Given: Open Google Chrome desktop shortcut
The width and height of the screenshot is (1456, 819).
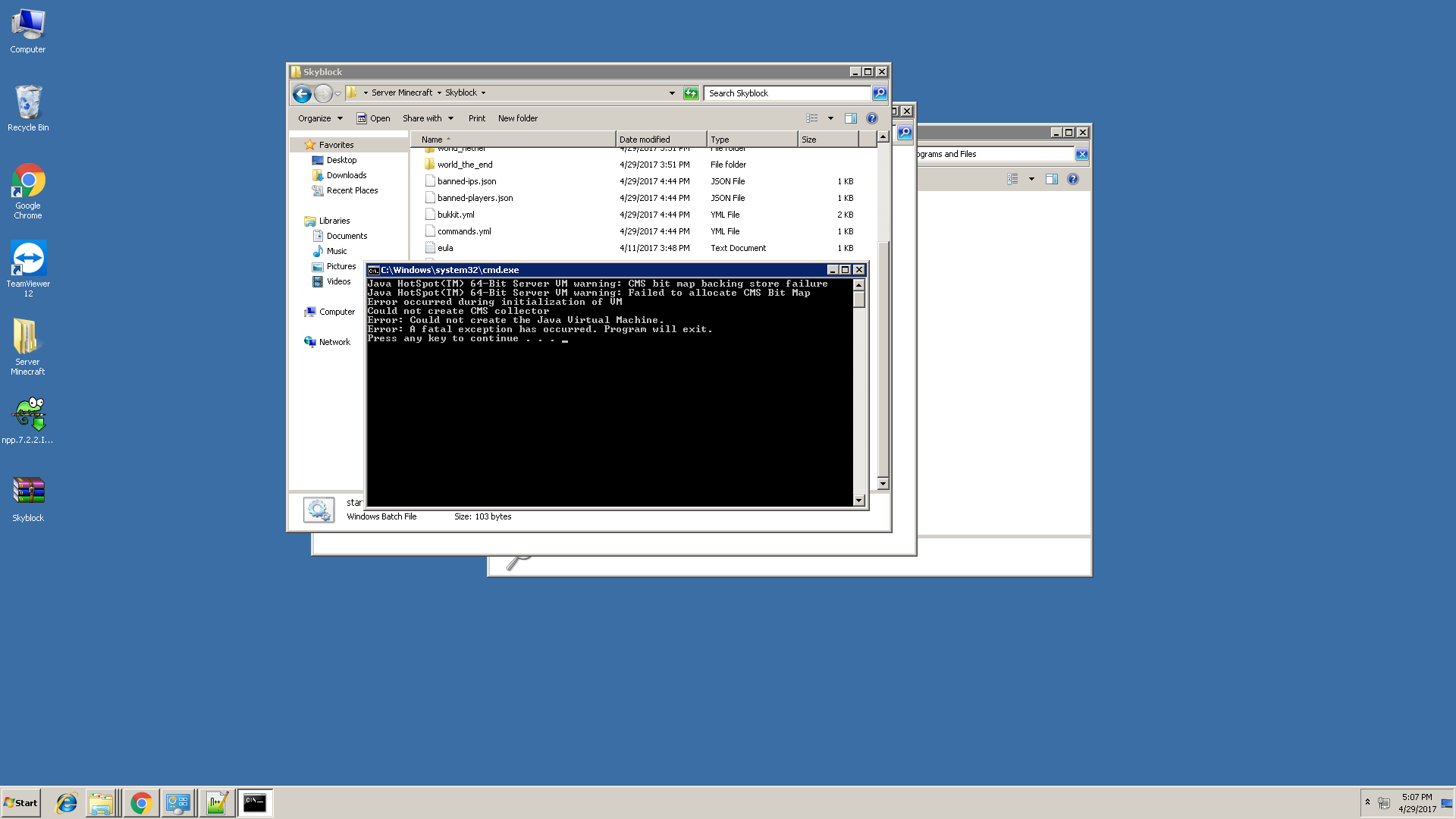Looking at the screenshot, I should (x=28, y=191).
